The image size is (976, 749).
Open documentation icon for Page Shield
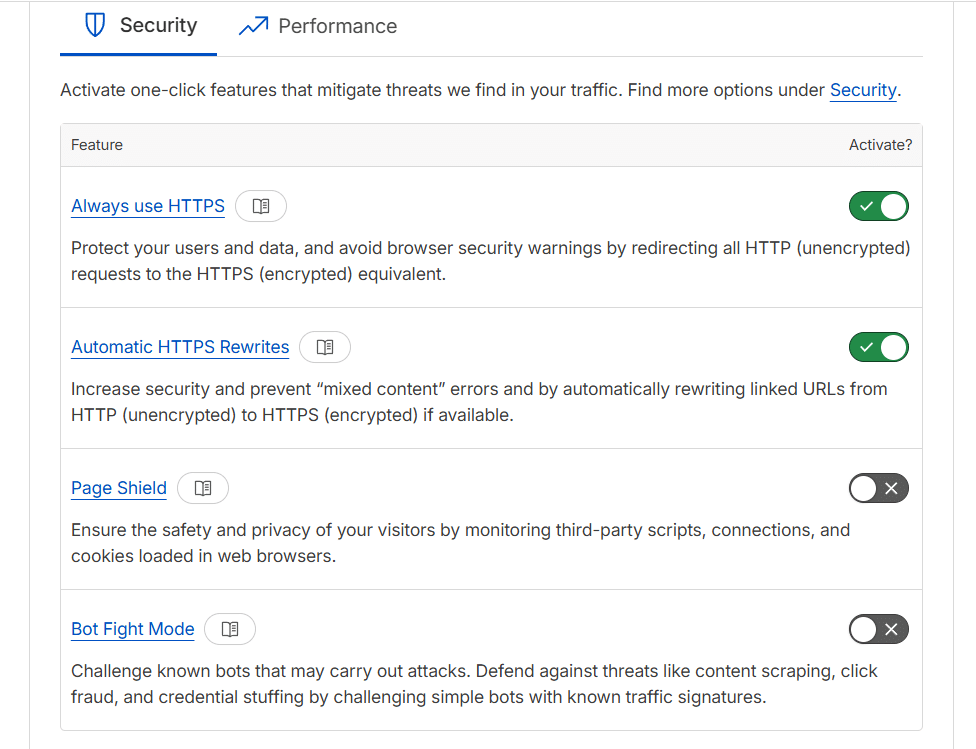tap(203, 488)
